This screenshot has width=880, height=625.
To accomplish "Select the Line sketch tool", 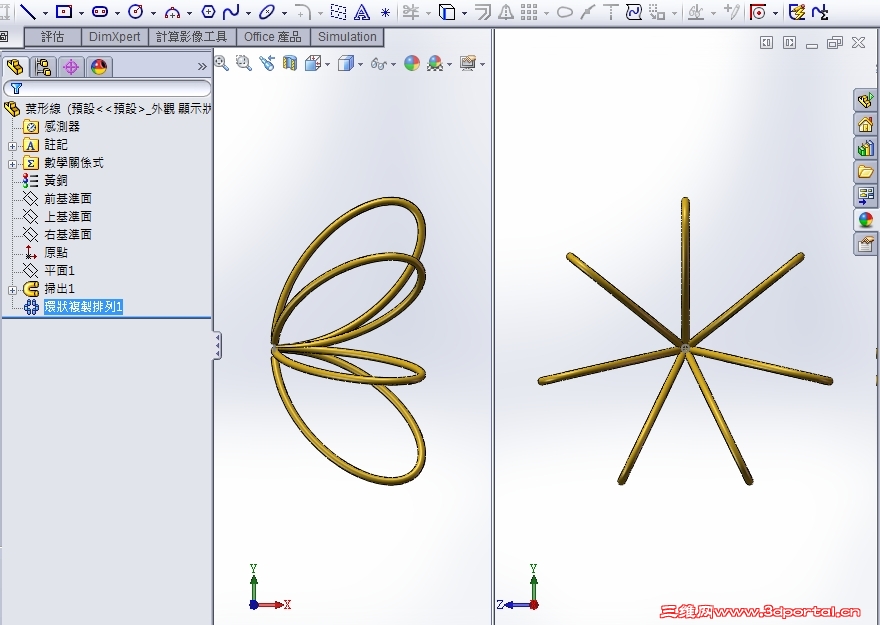I will coord(28,11).
